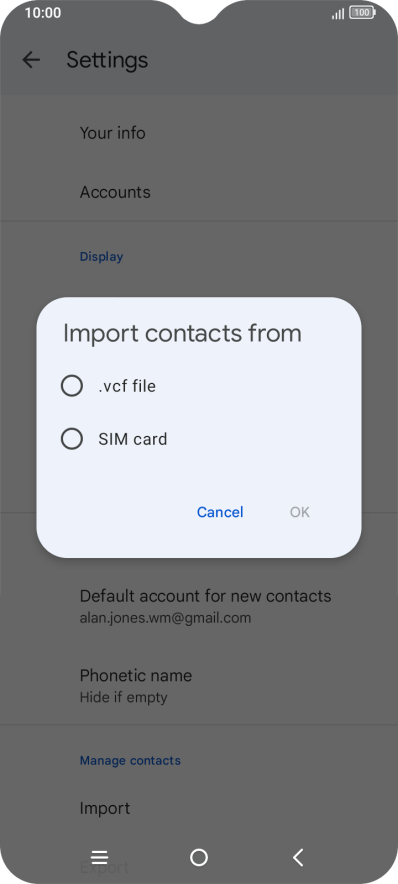
Task: Tap the signal strength icon
Action: point(338,14)
